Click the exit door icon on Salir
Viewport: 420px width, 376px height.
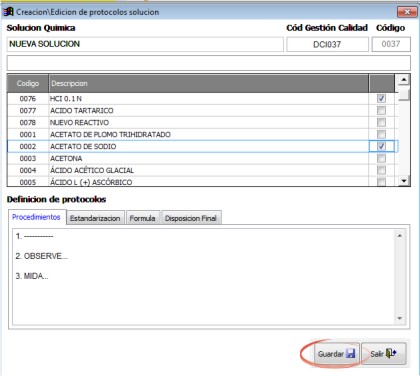click(x=391, y=353)
